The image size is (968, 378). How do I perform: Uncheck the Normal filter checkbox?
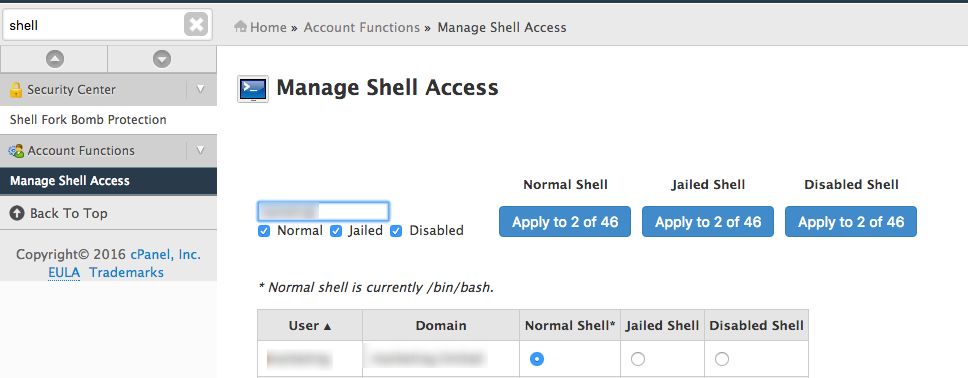pyautogui.click(x=264, y=231)
